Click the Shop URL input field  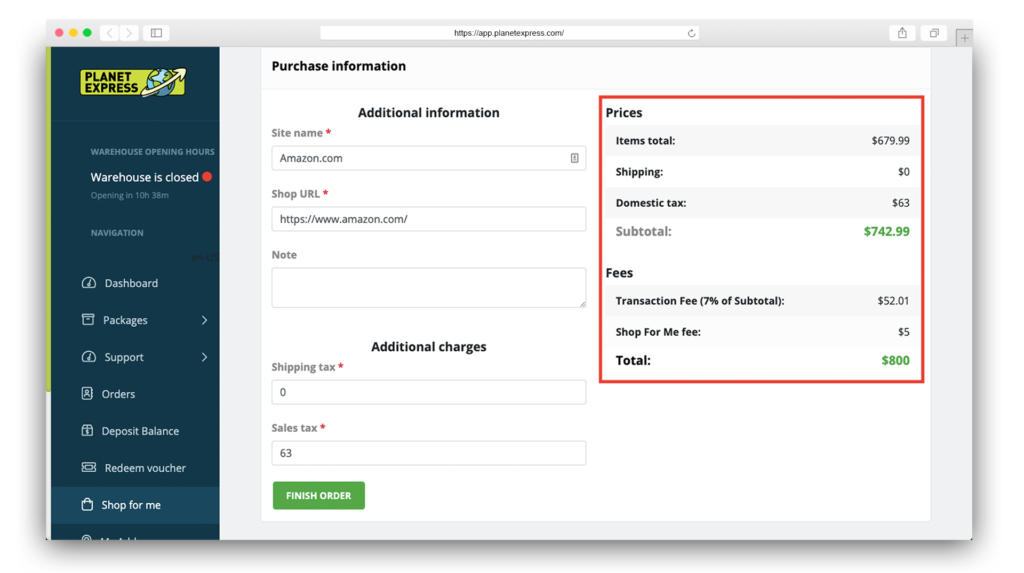pyautogui.click(x=428, y=219)
